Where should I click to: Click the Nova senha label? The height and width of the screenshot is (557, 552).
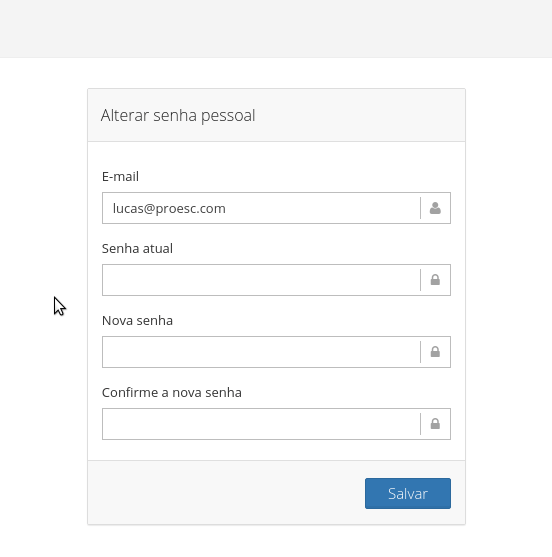pos(137,320)
